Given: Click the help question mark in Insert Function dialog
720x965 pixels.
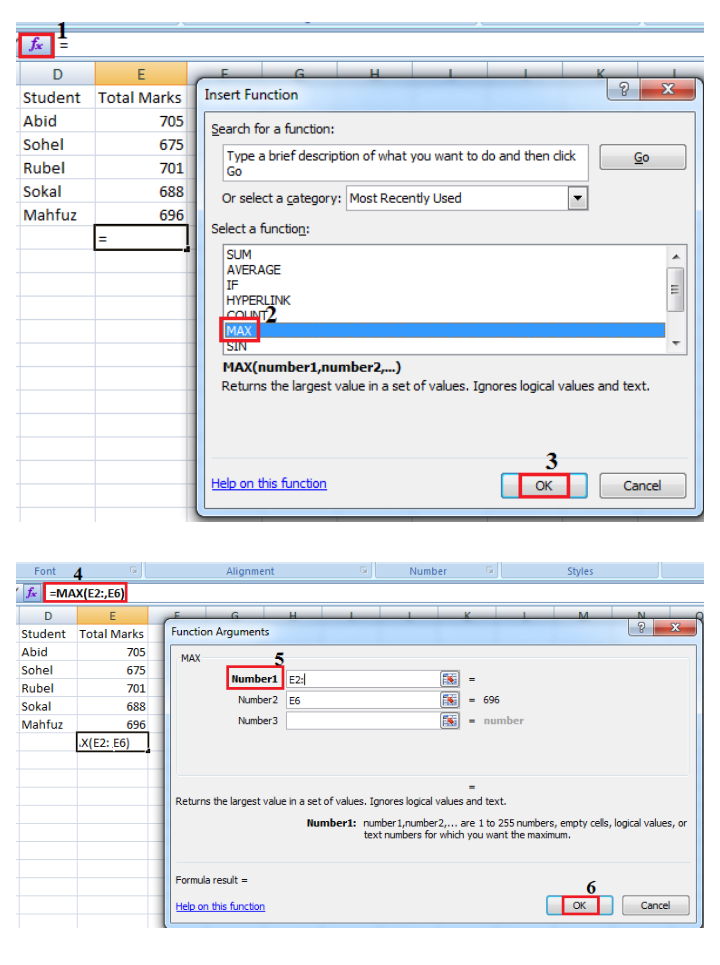Looking at the screenshot, I should (625, 90).
